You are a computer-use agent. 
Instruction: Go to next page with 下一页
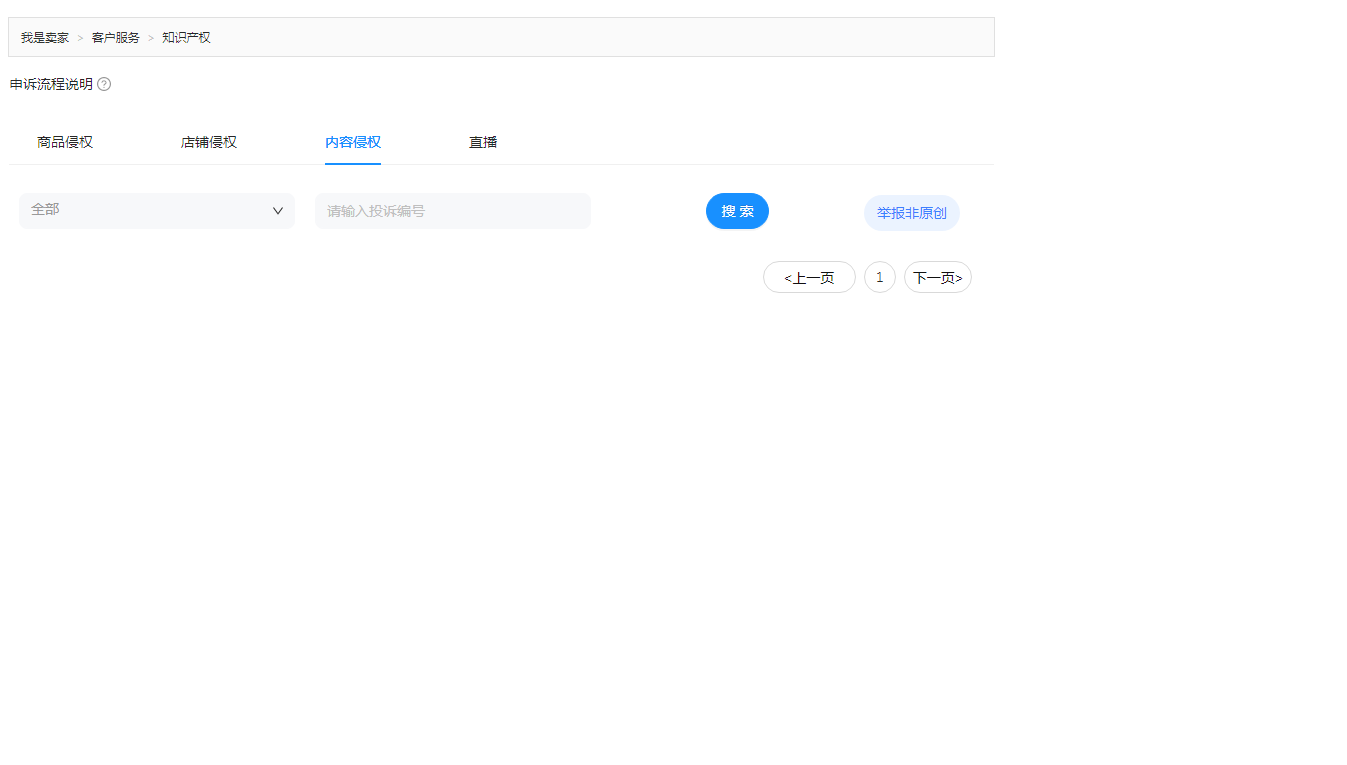click(x=938, y=277)
